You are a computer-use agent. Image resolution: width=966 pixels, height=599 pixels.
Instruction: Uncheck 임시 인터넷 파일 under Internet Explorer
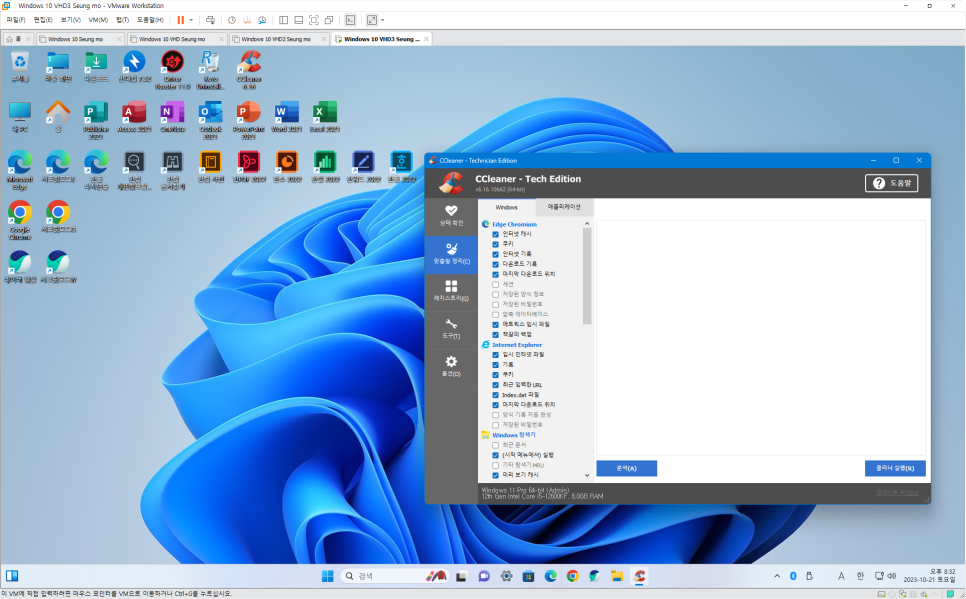click(495, 355)
